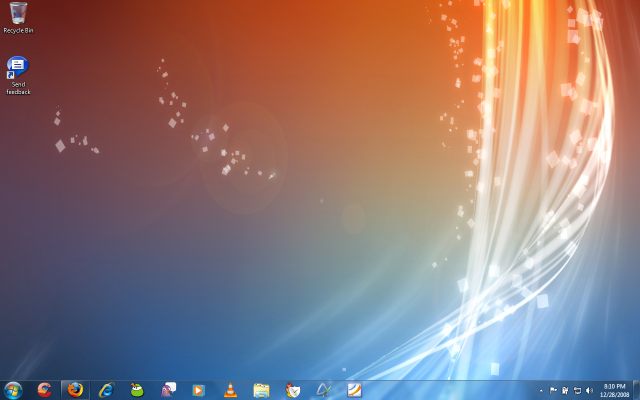Open the Windows Start orb
640x400 pixels.
(x=13, y=390)
